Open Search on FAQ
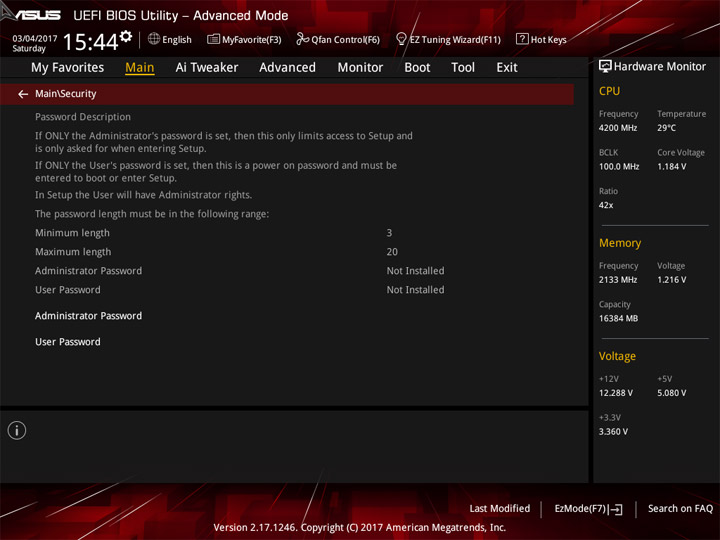The width and height of the screenshot is (720, 540). coord(680,508)
